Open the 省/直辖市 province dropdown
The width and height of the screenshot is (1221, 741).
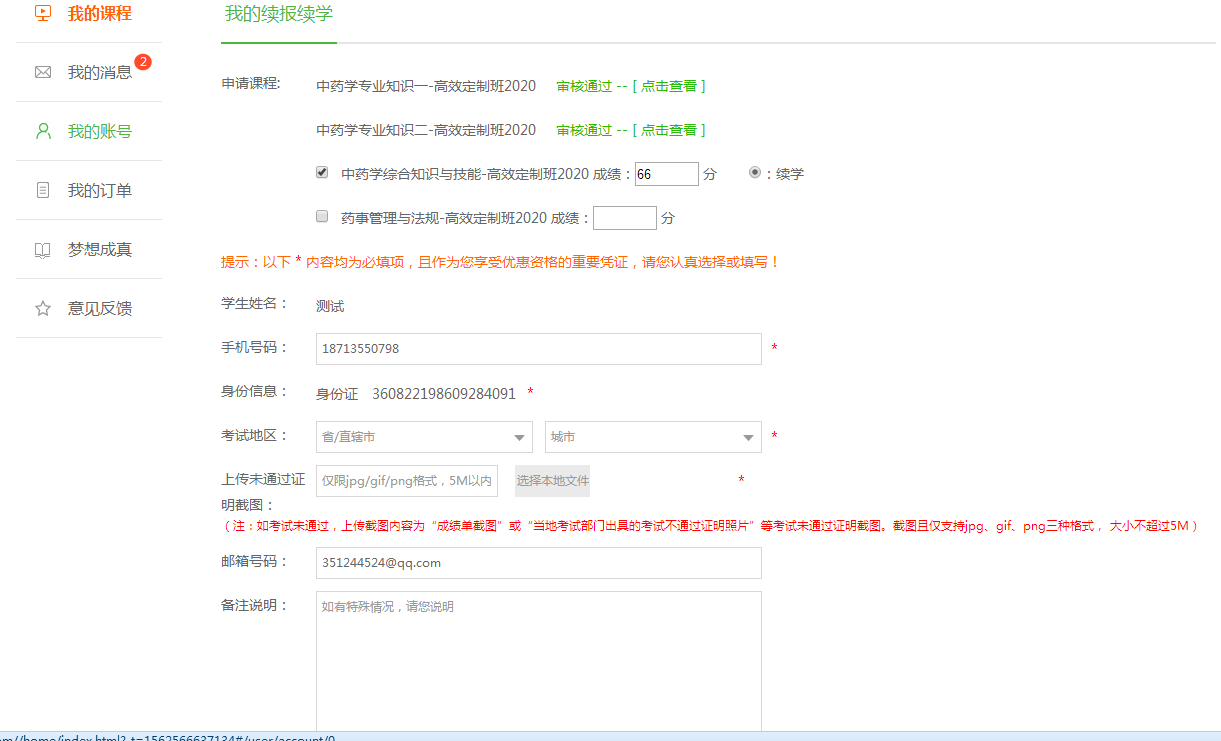pyautogui.click(x=424, y=437)
